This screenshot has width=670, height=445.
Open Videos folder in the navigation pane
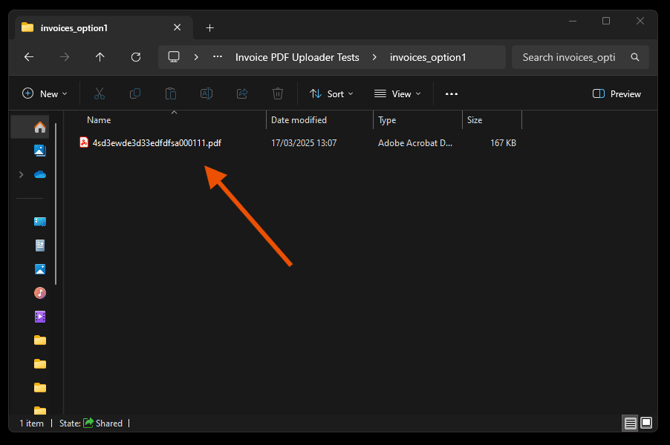(40, 317)
